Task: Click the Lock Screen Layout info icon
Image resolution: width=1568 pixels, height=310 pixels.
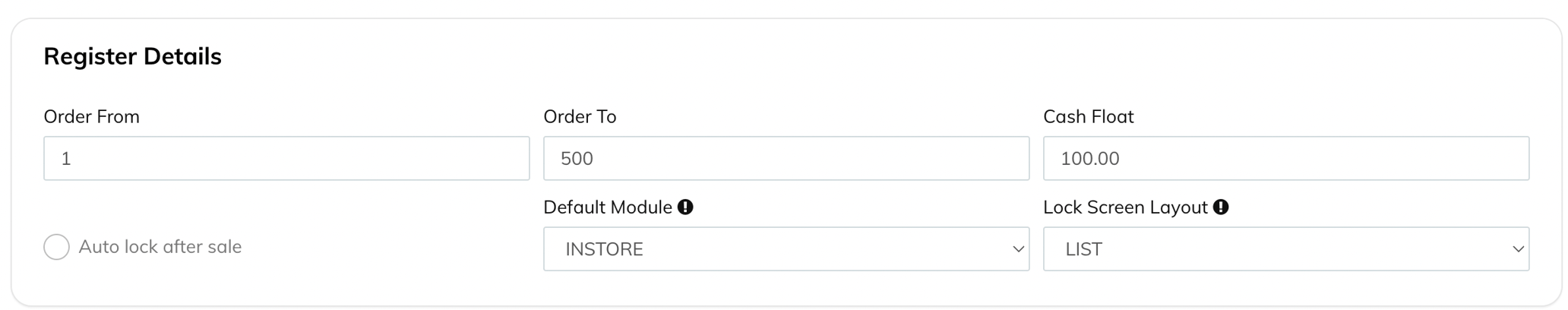Action: 1221,207
